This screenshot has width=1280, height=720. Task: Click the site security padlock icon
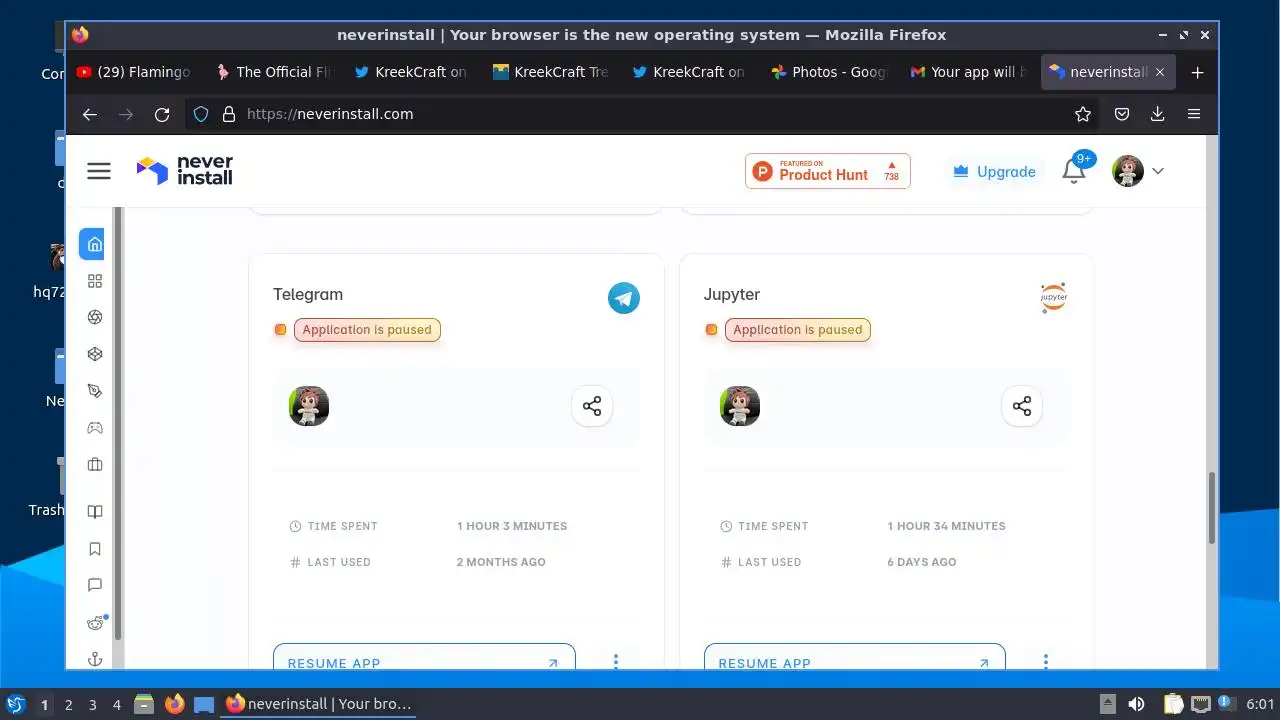pos(228,114)
